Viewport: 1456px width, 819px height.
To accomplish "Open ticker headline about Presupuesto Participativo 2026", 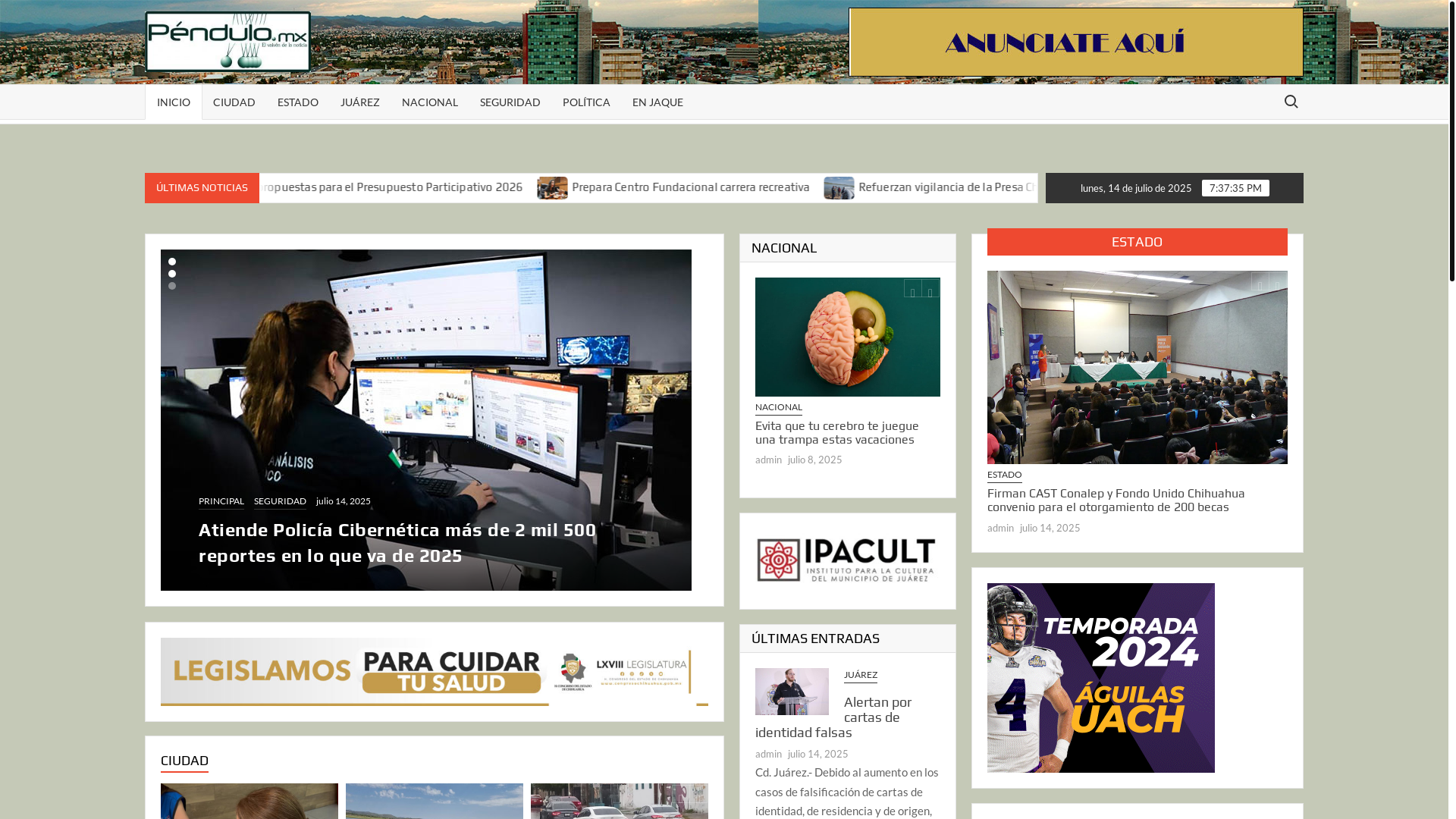I will point(391,187).
